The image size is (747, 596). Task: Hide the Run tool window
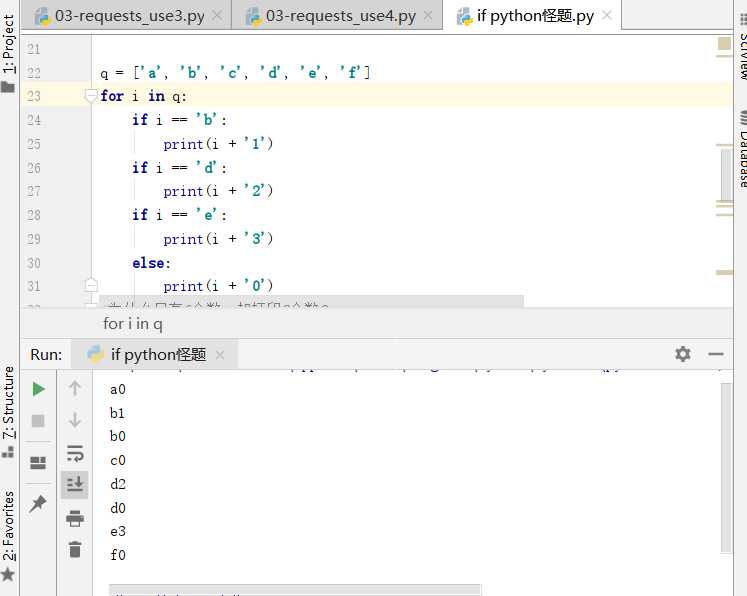716,354
